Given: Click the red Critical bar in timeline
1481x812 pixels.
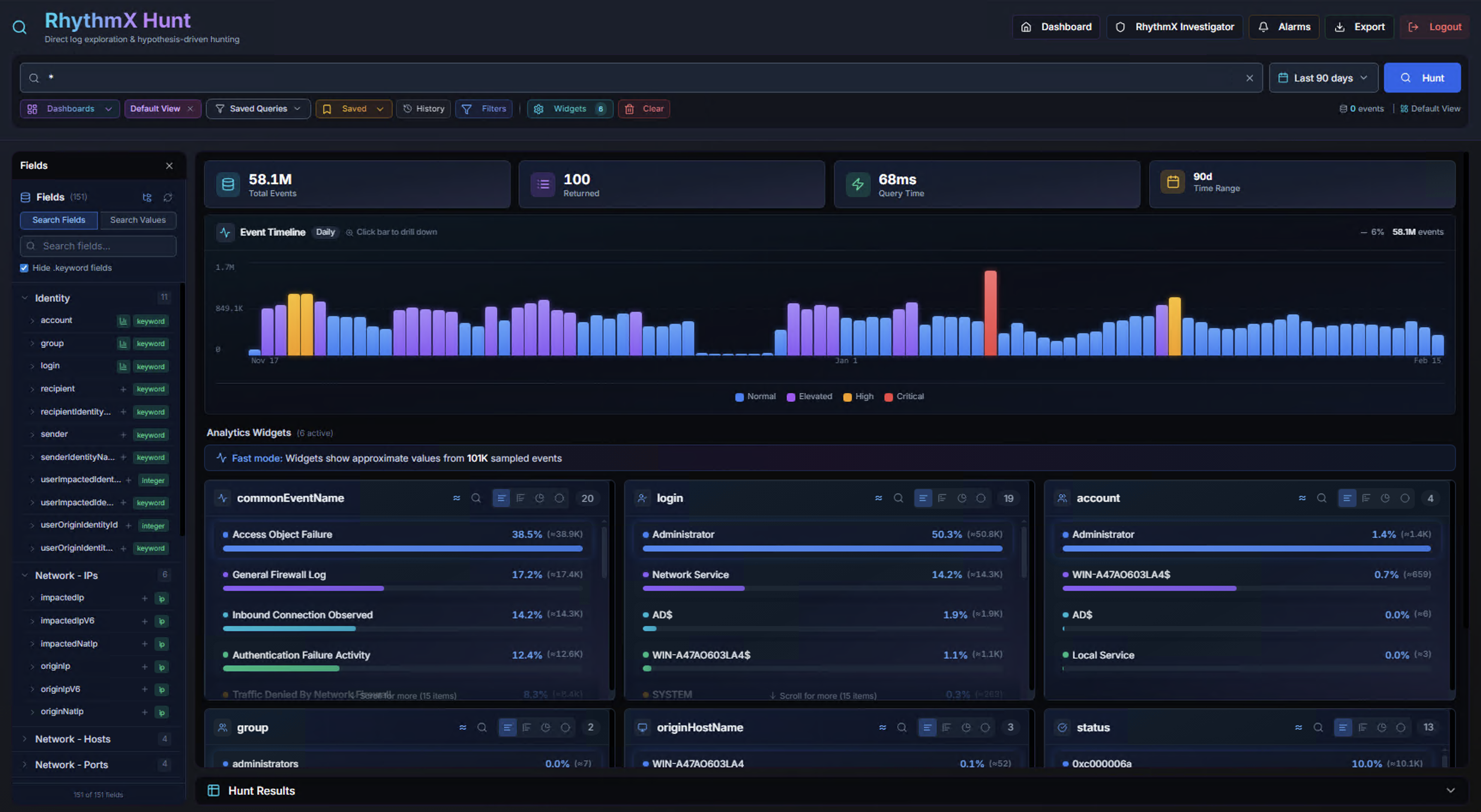Looking at the screenshot, I should [x=990, y=313].
